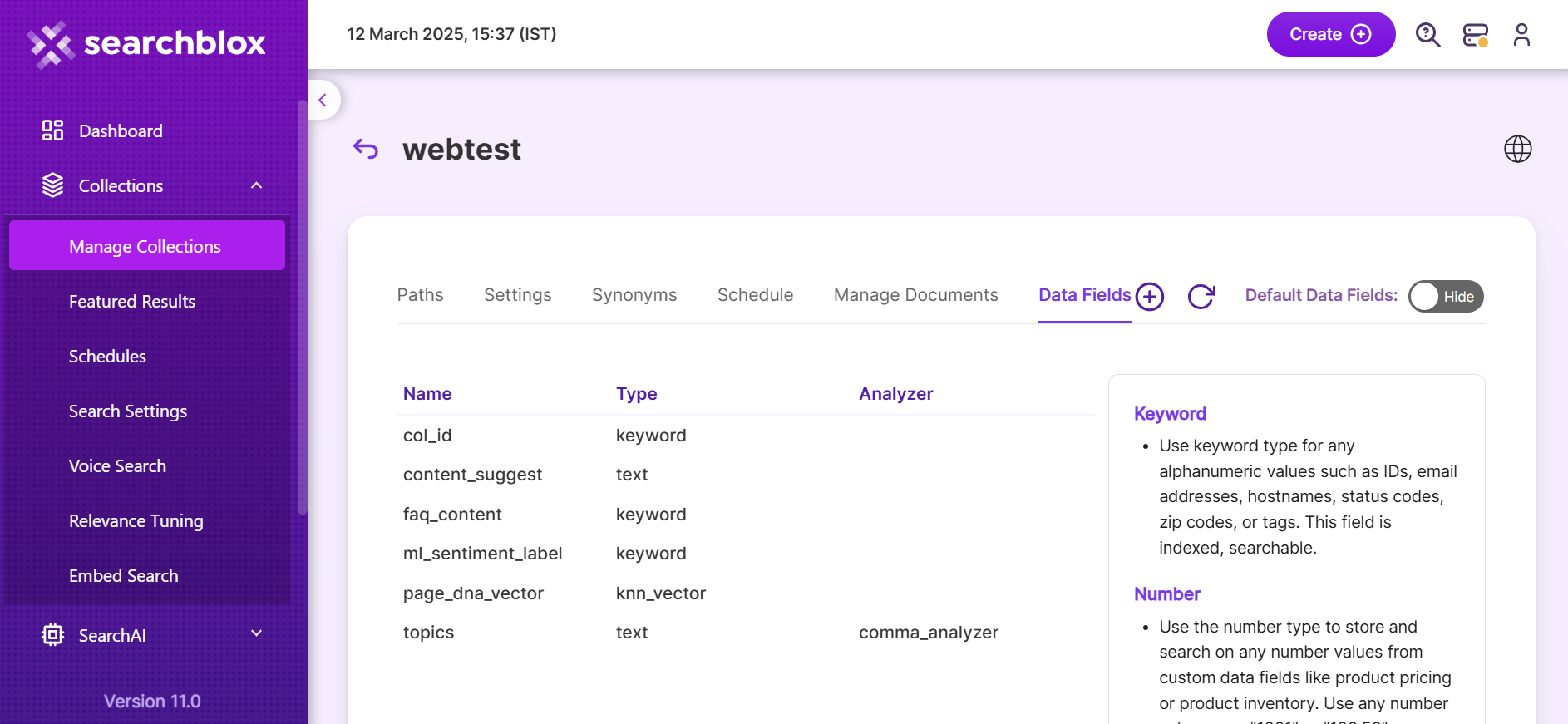The height and width of the screenshot is (724, 1568).
Task: Open Relevance Tuning in sidebar
Action: [x=136, y=521]
